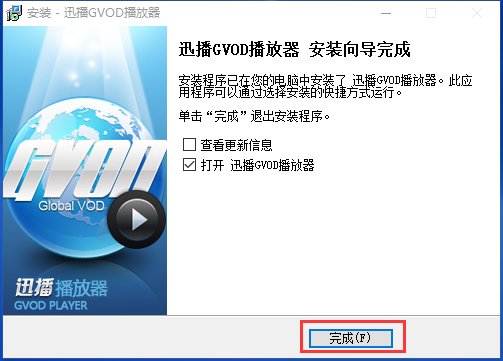Close the installer window

(x=477, y=13)
